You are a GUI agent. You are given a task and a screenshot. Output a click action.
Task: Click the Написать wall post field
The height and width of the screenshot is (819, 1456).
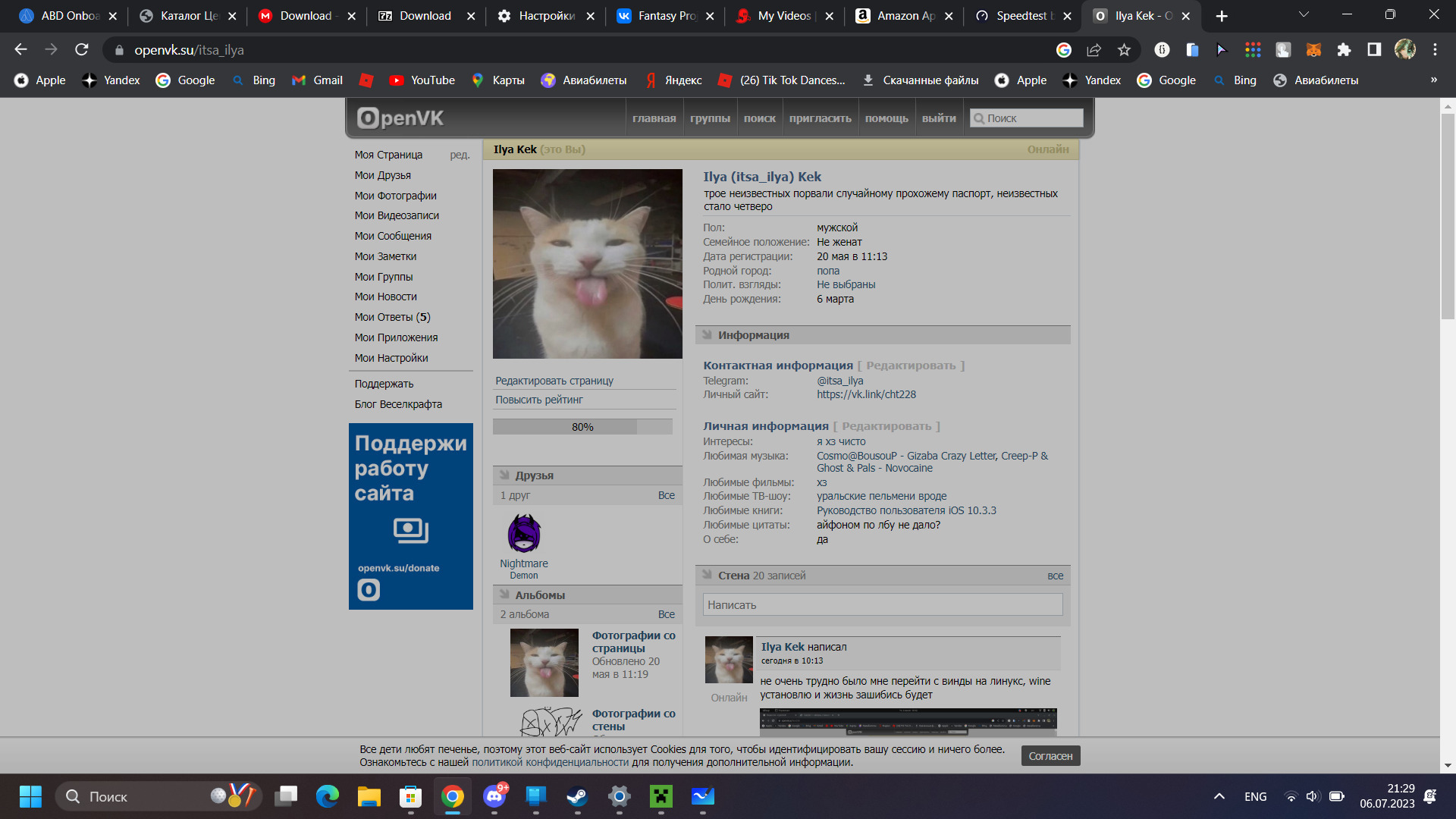point(882,605)
